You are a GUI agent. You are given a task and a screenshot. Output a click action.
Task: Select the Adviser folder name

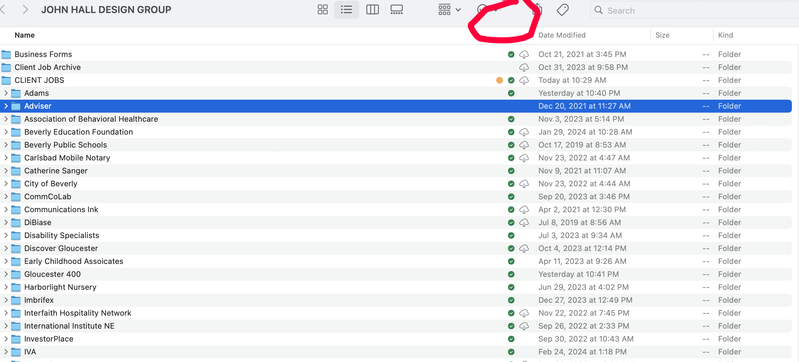click(x=38, y=106)
